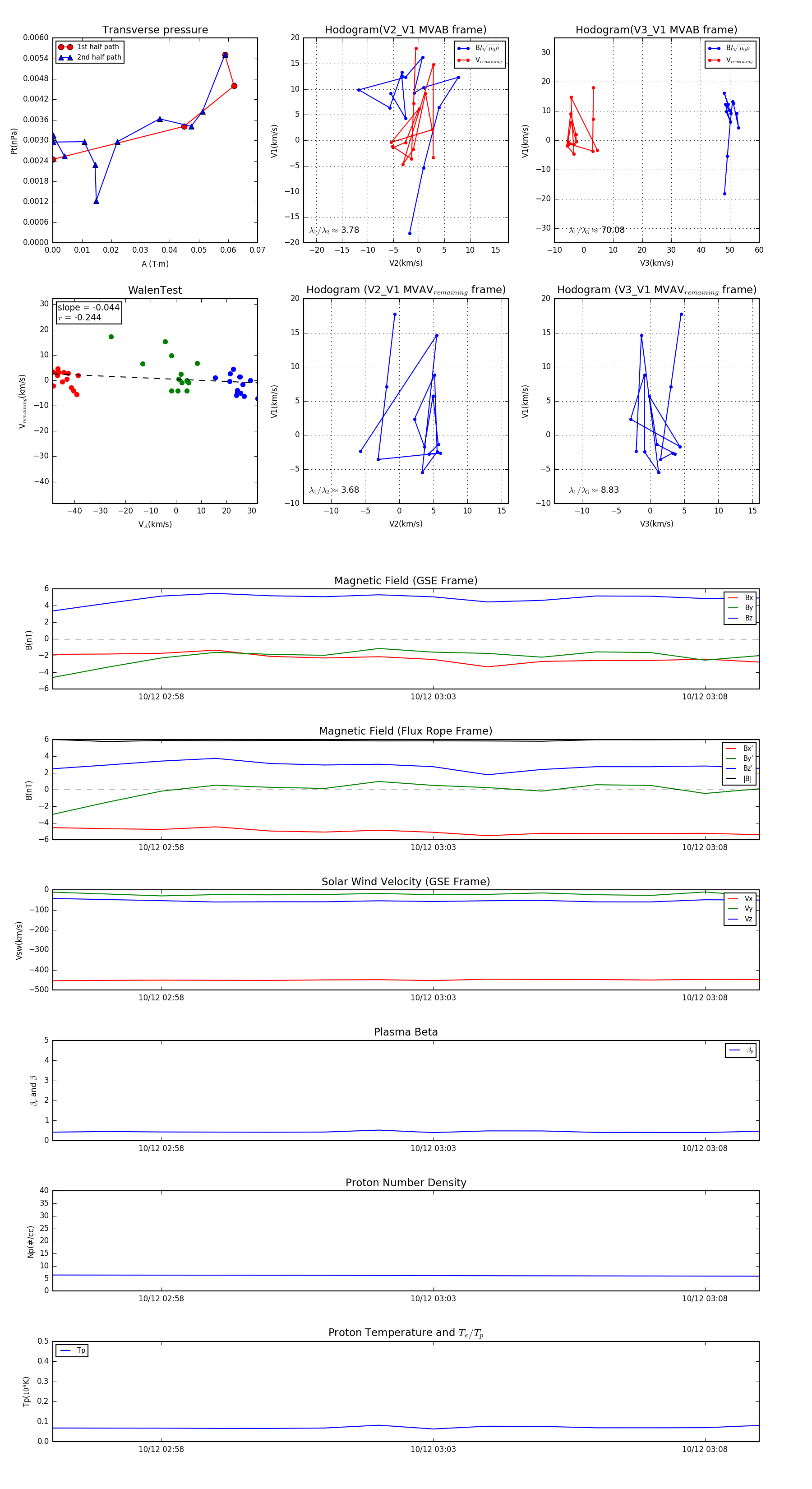
Task: Click the 'Np(#/cc)' y-axis label
Action: (31, 1241)
